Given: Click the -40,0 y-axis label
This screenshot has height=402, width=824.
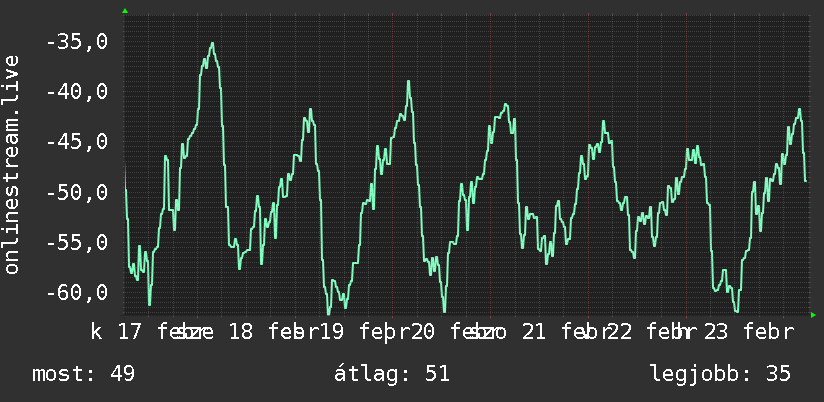Looking at the screenshot, I should point(77,92).
